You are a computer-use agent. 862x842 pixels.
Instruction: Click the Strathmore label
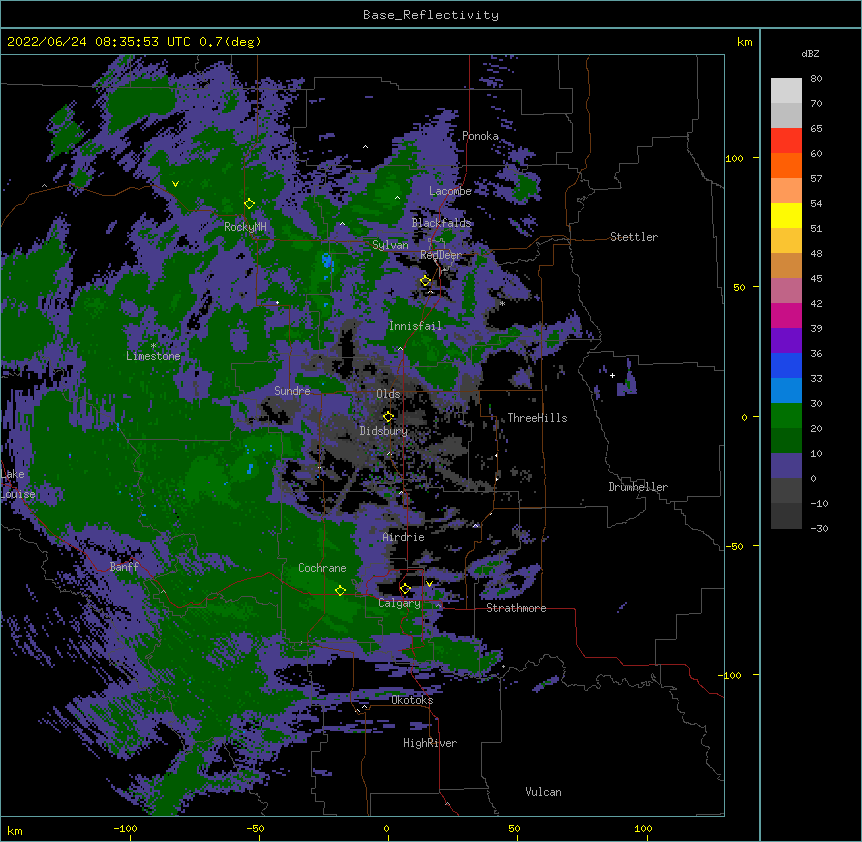point(516,608)
